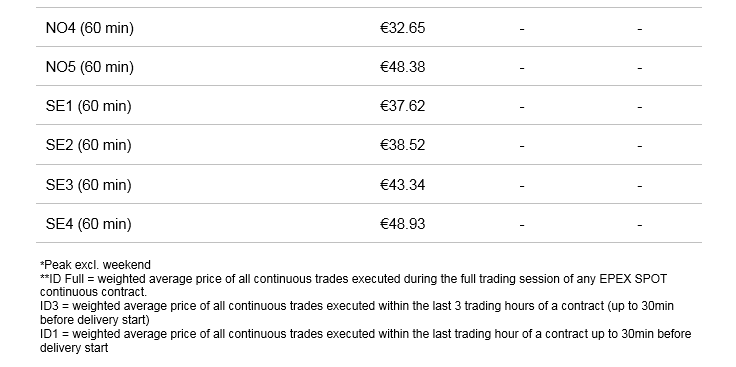736x367 pixels.
Task: Click the last dash in NO5 row
Action: click(639, 68)
